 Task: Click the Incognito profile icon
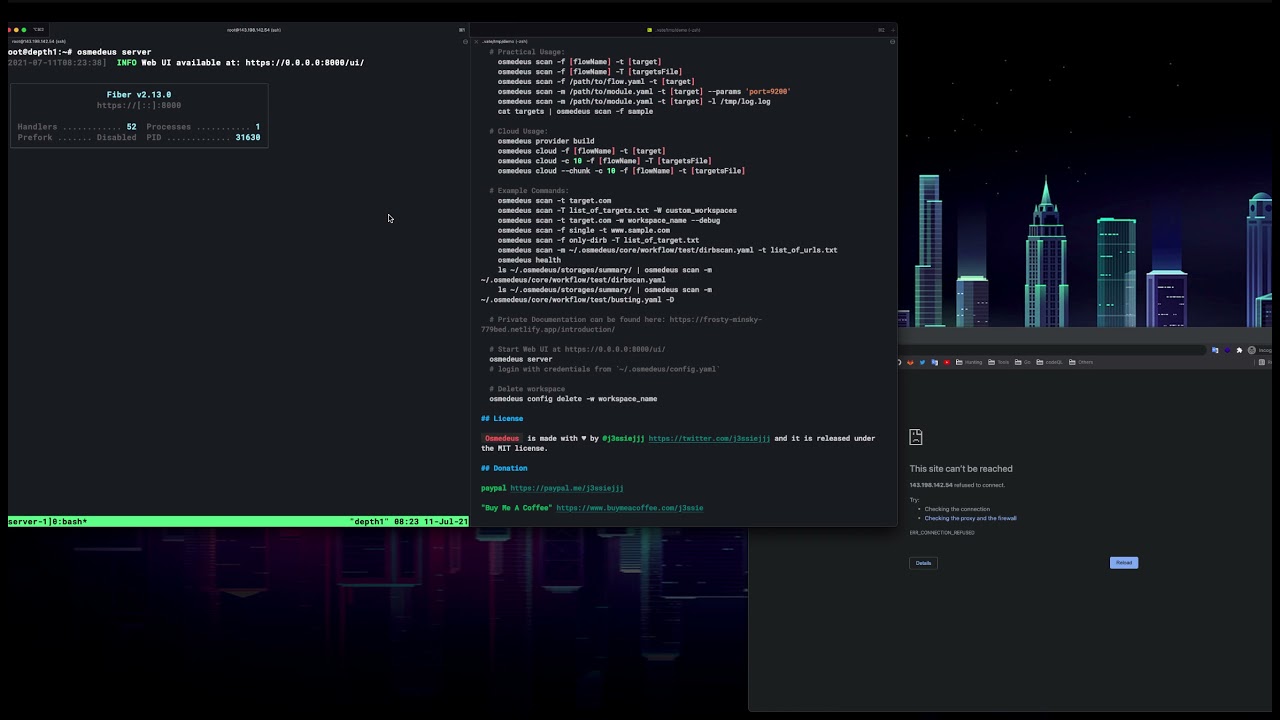point(1251,350)
